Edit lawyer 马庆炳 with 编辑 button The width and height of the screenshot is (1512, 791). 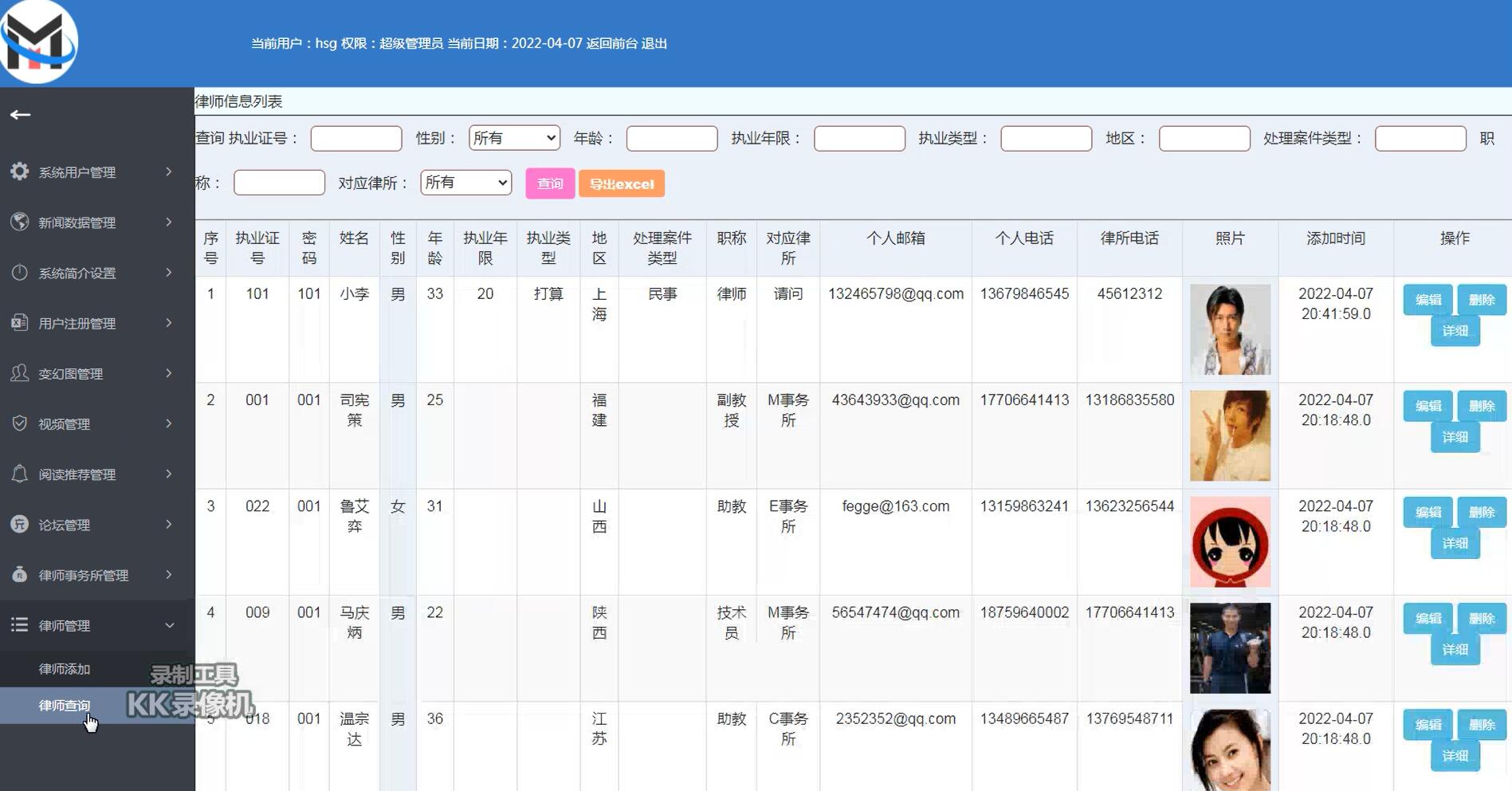[1428, 618]
